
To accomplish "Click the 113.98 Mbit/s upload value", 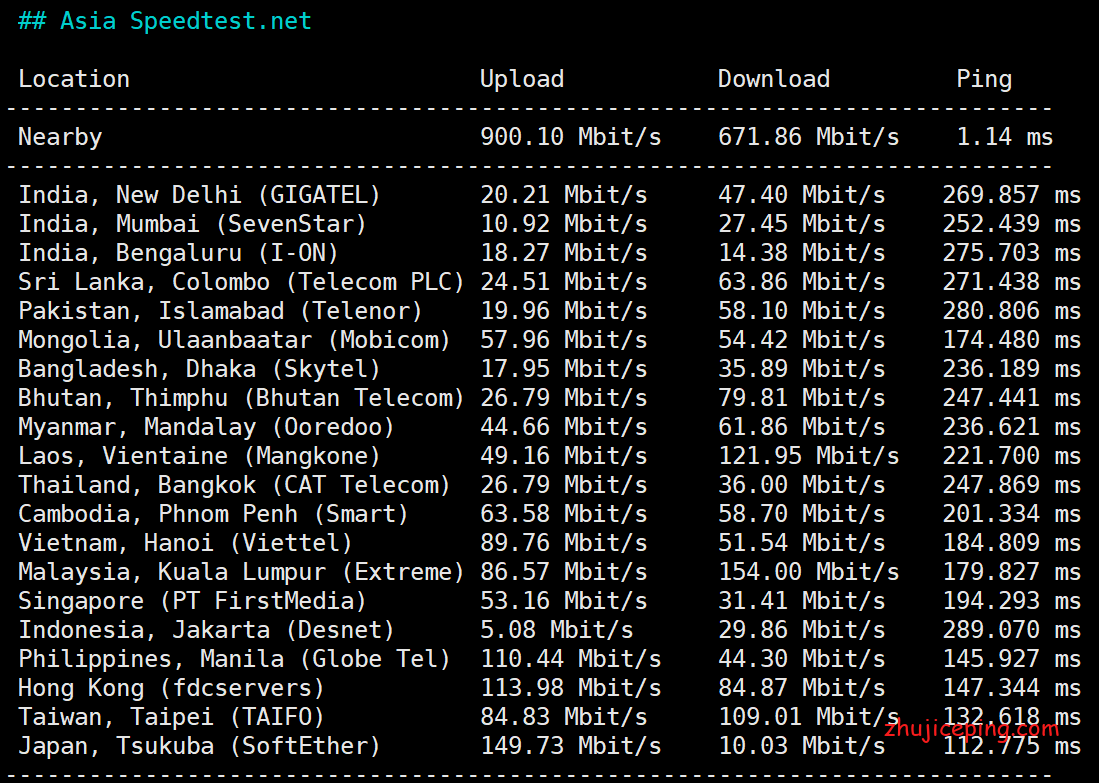I will tap(571, 688).
